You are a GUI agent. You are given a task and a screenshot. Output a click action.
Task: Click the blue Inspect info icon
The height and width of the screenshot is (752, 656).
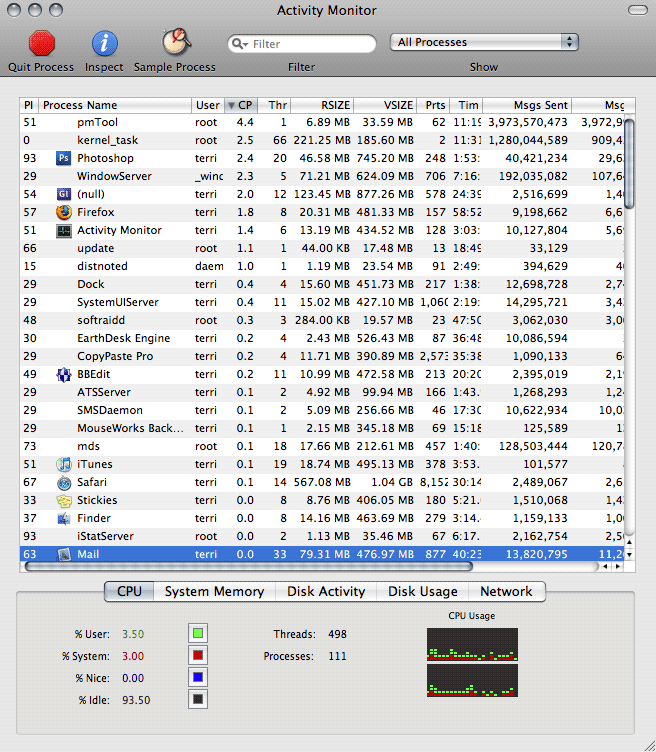[x=104, y=43]
